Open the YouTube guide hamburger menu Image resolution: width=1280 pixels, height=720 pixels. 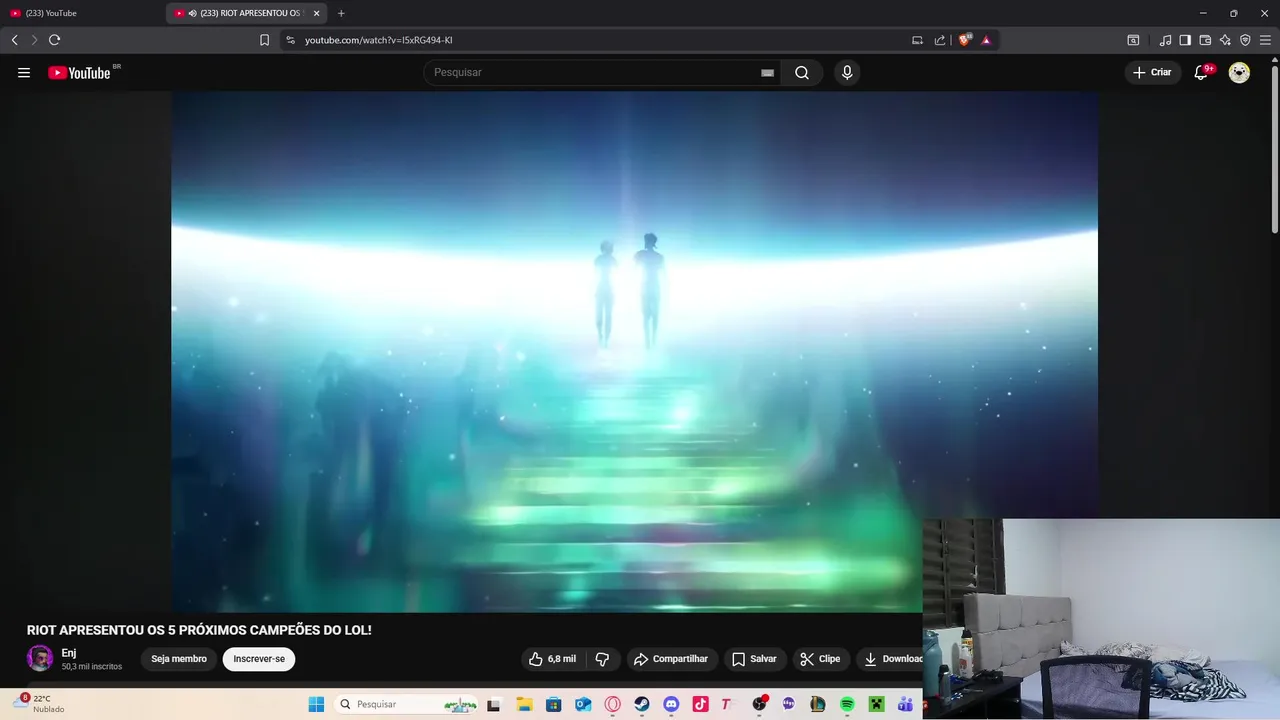[24, 72]
